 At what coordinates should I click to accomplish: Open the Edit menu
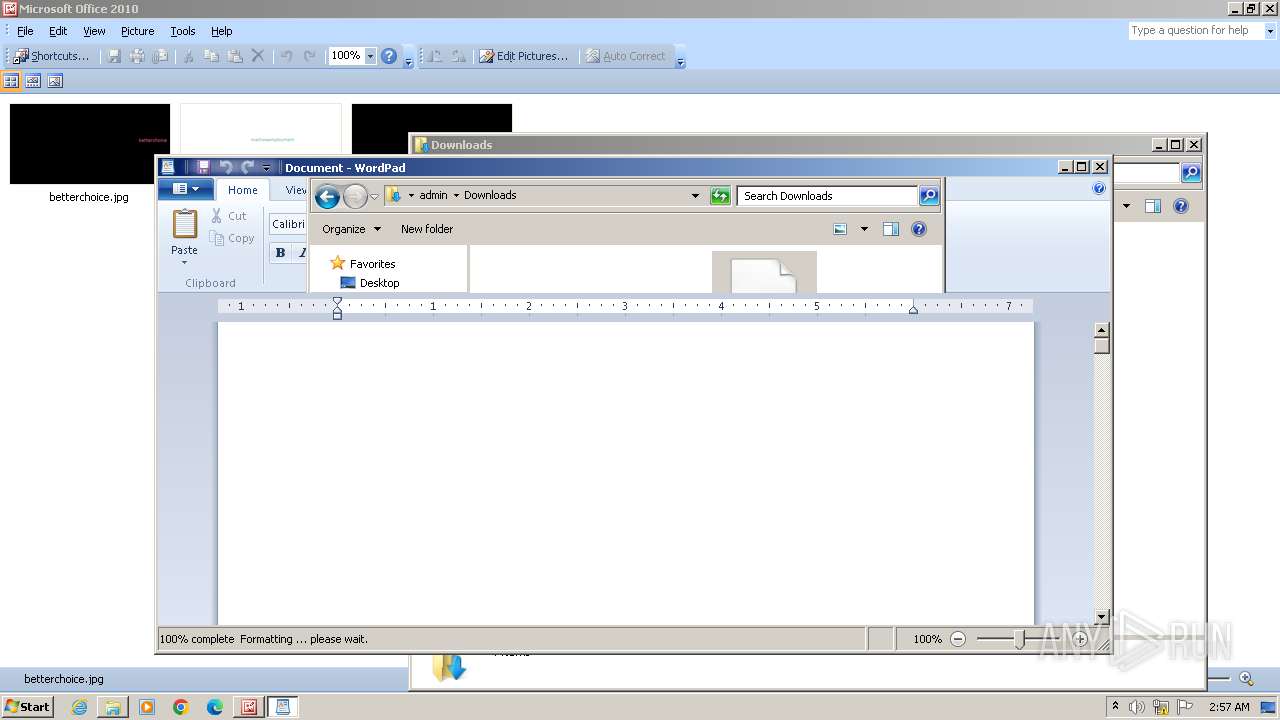coord(58,31)
